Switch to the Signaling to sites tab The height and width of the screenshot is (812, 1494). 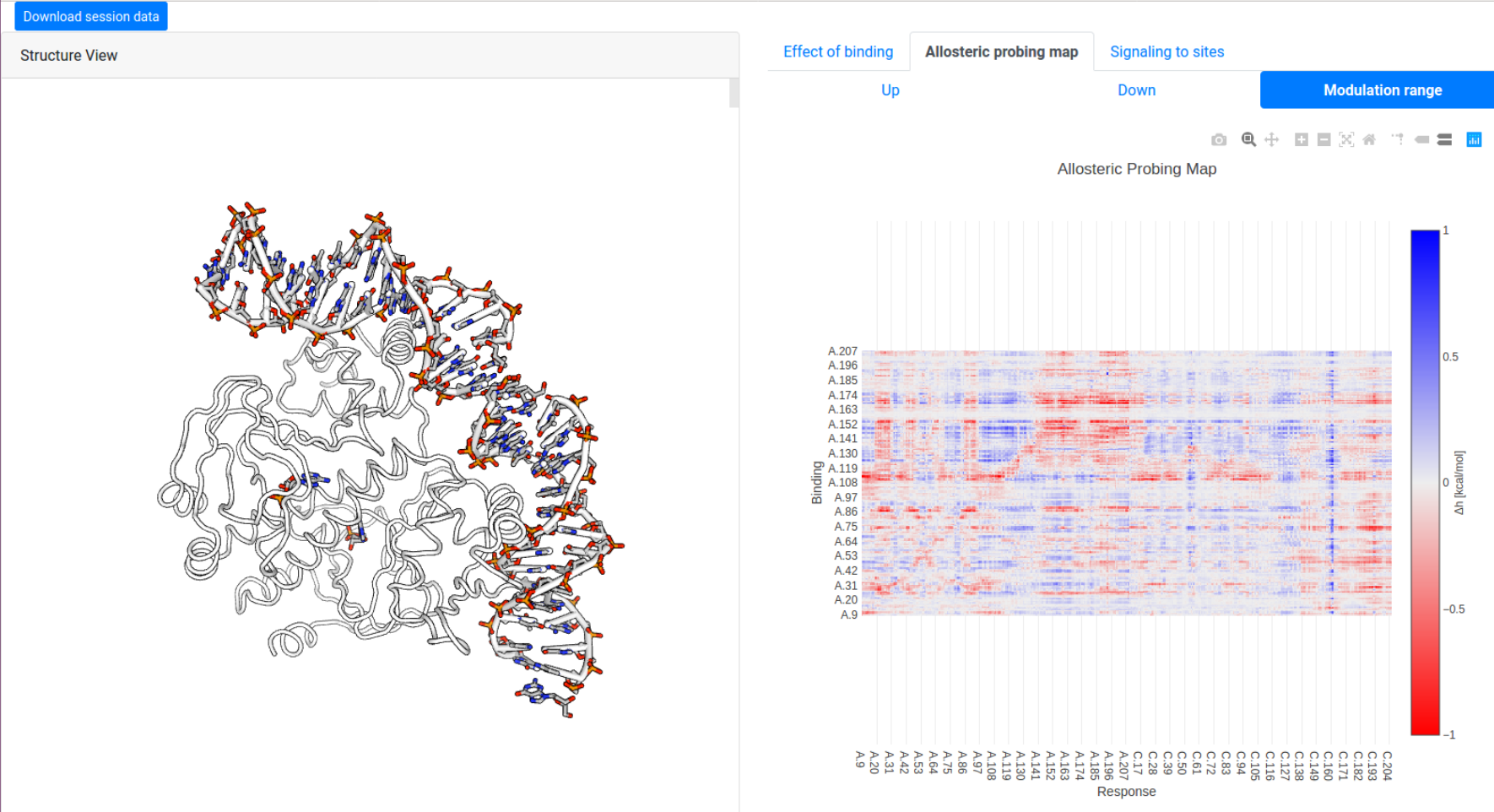point(1167,51)
